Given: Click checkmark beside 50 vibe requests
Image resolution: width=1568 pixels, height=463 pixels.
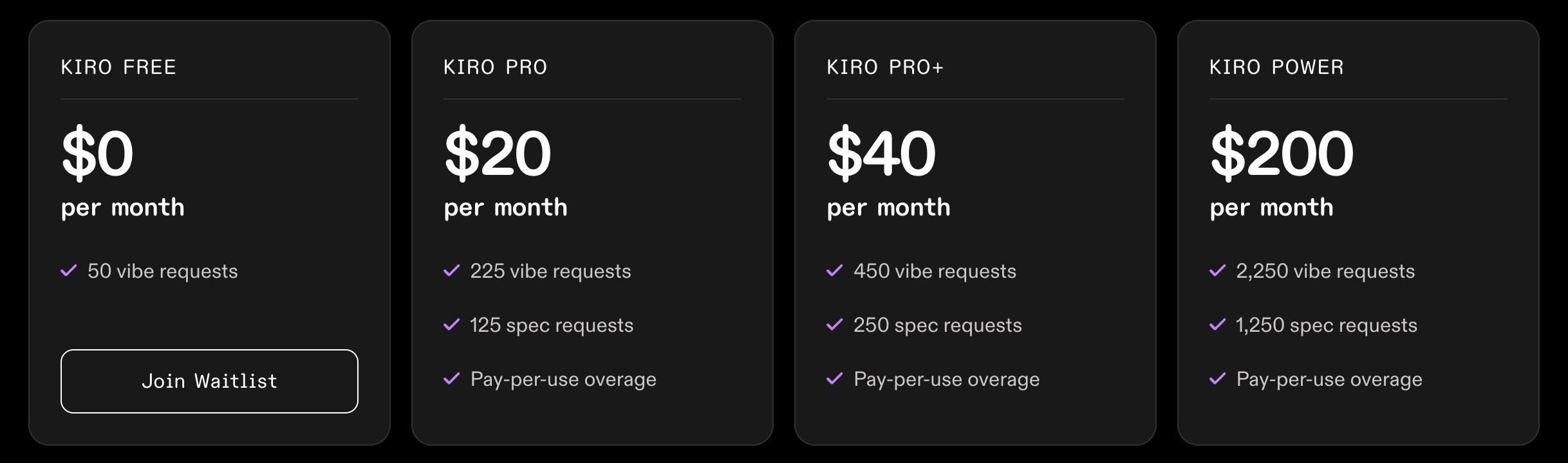Looking at the screenshot, I should point(69,271).
